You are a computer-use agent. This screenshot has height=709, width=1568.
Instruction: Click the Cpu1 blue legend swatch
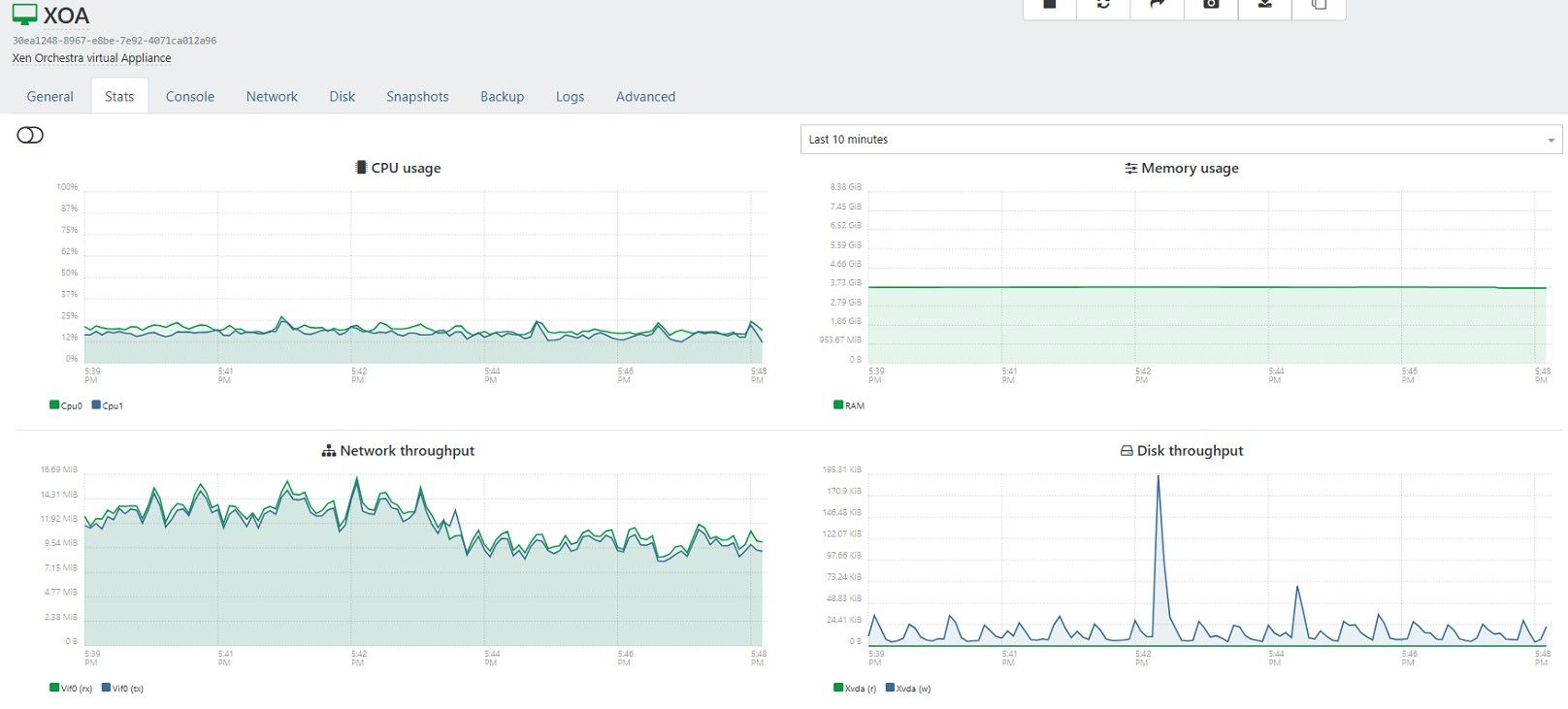click(x=96, y=405)
